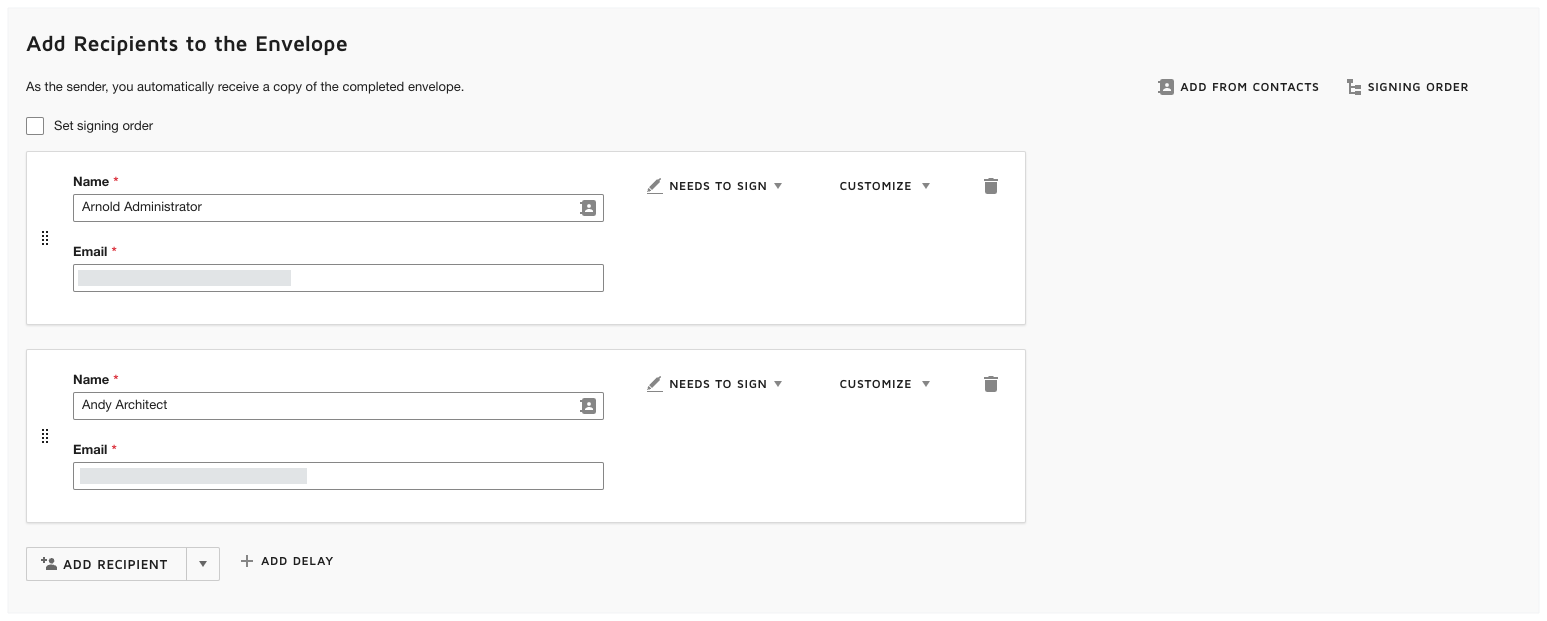Click the Add Delay button

[287, 561]
